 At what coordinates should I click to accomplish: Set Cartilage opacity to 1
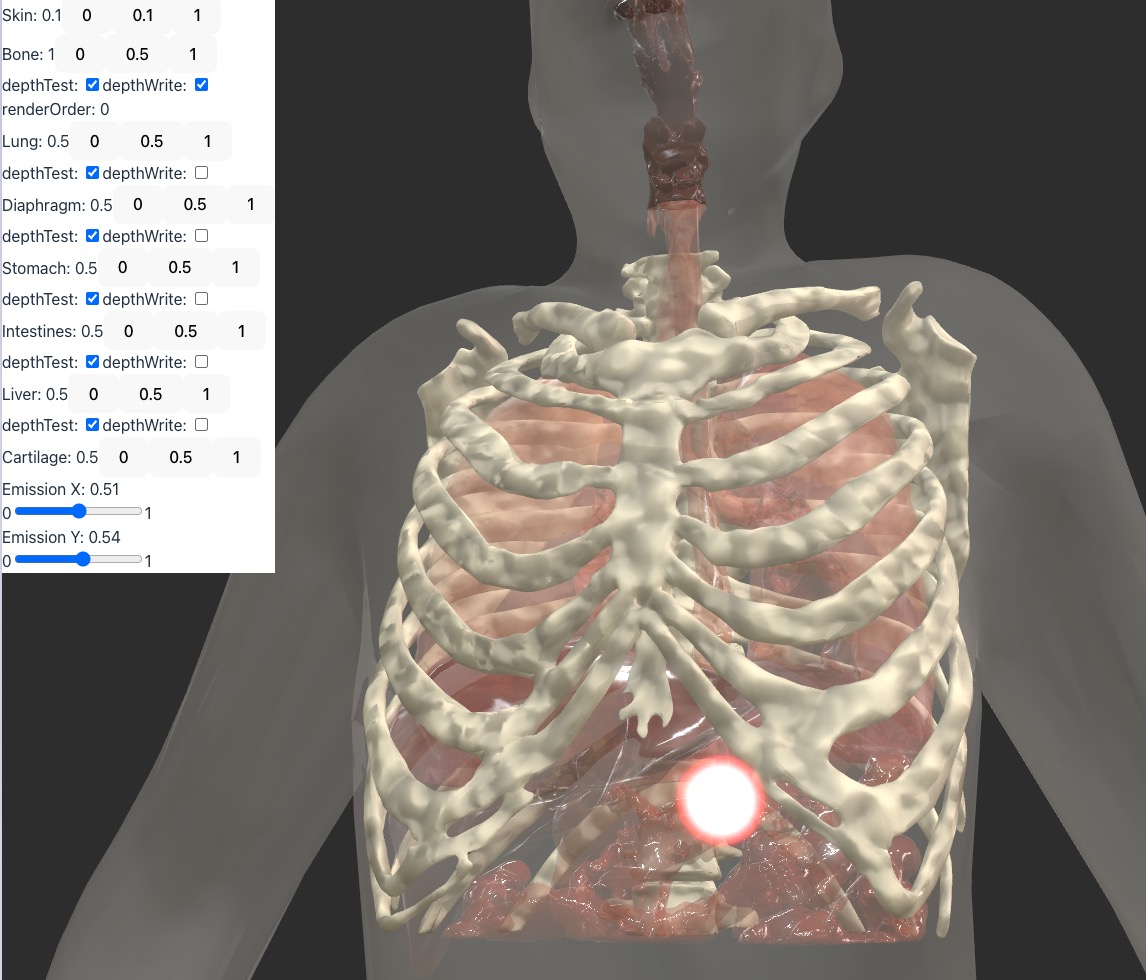tap(236, 457)
